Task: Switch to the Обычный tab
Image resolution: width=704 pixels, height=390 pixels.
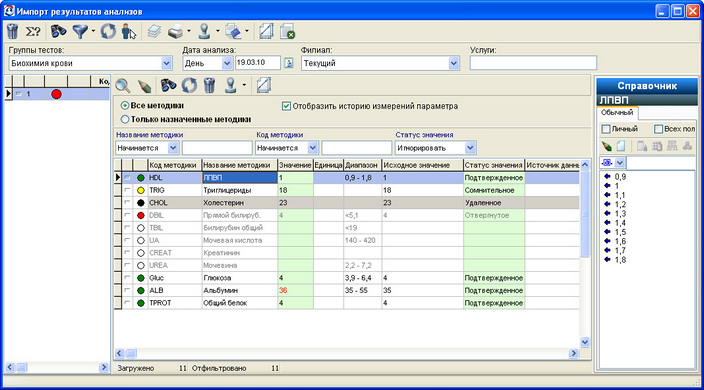Action: (617, 113)
